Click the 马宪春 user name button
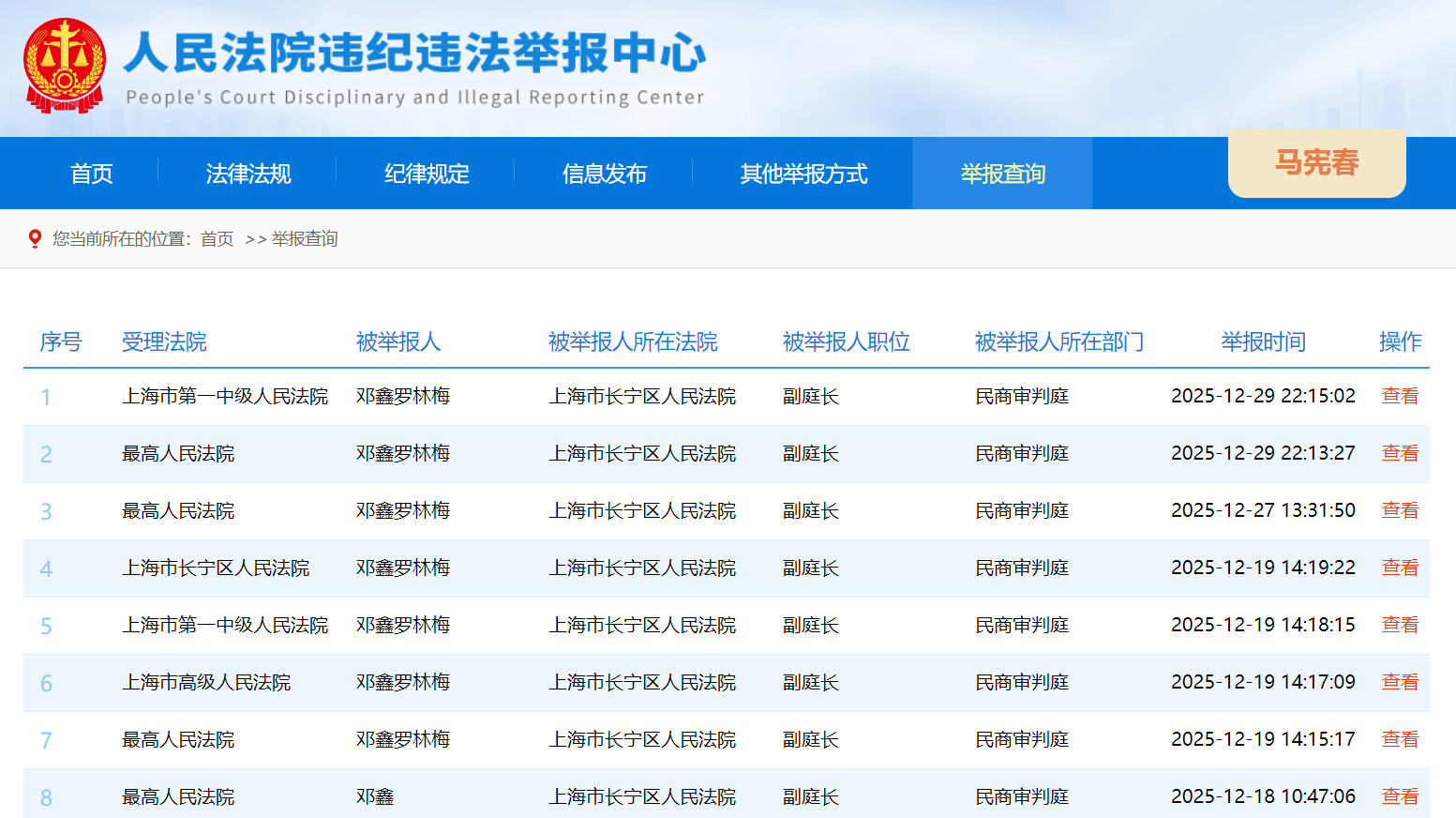1456x818 pixels. pyautogui.click(x=1316, y=163)
